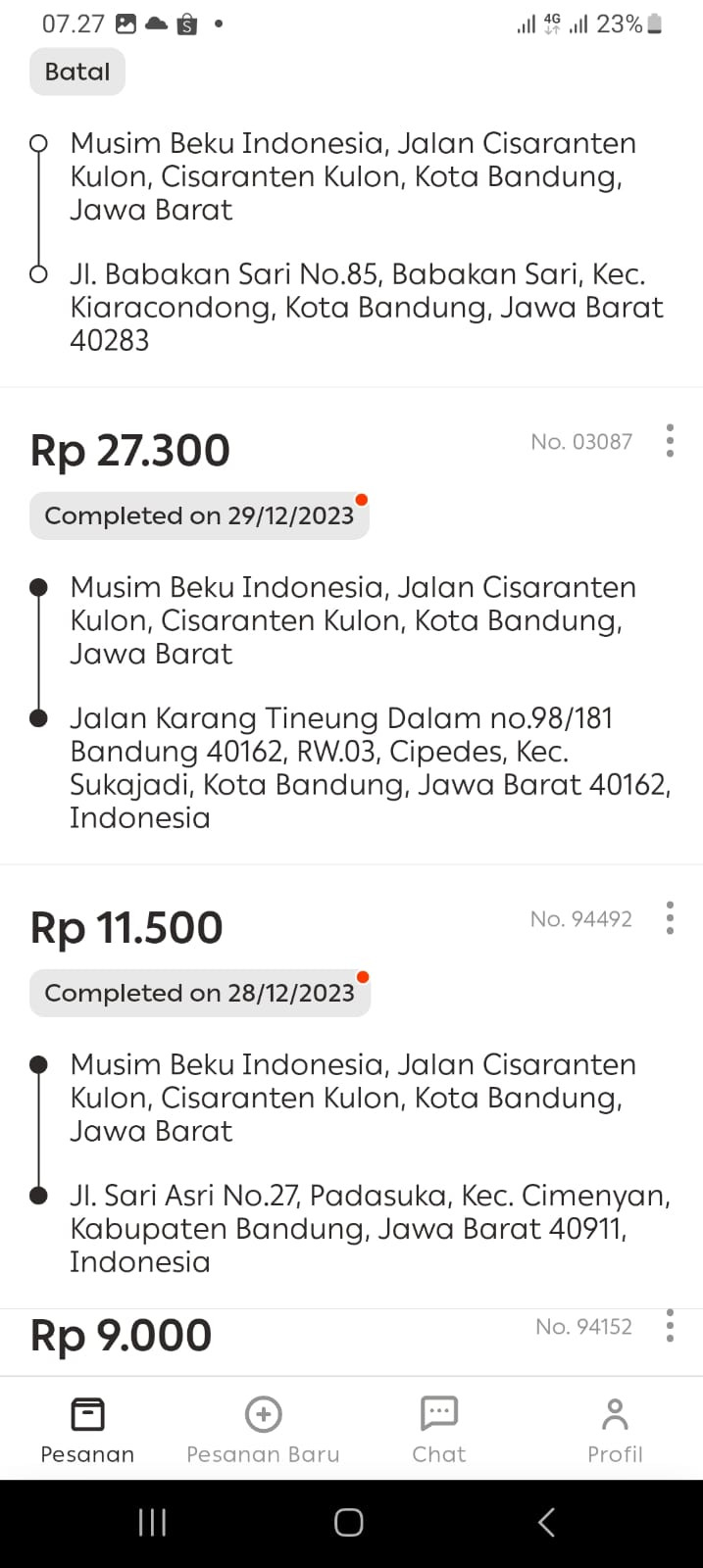Open the Rp 27.300 order
This screenshot has height=1568, width=703.
click(129, 451)
